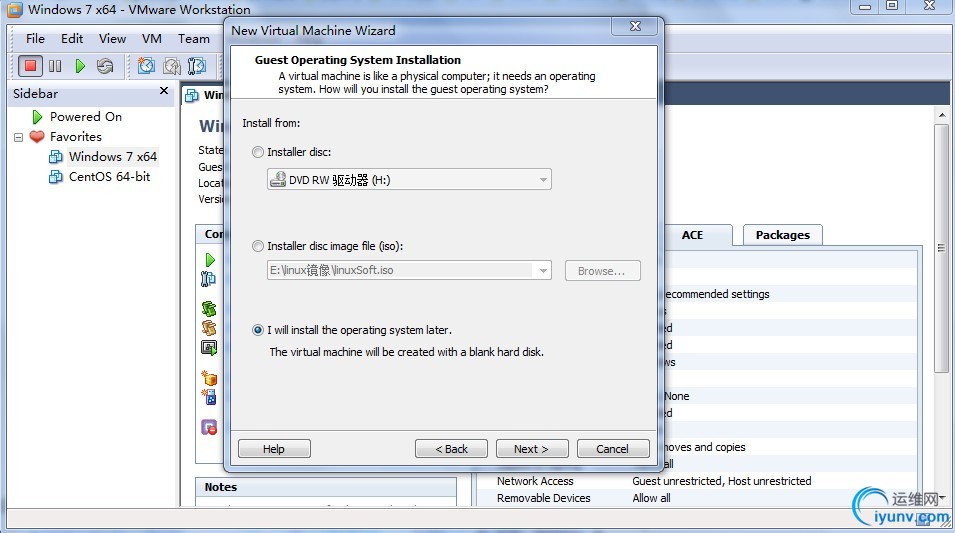Click the green power-on command icon in Commands

coord(210,260)
